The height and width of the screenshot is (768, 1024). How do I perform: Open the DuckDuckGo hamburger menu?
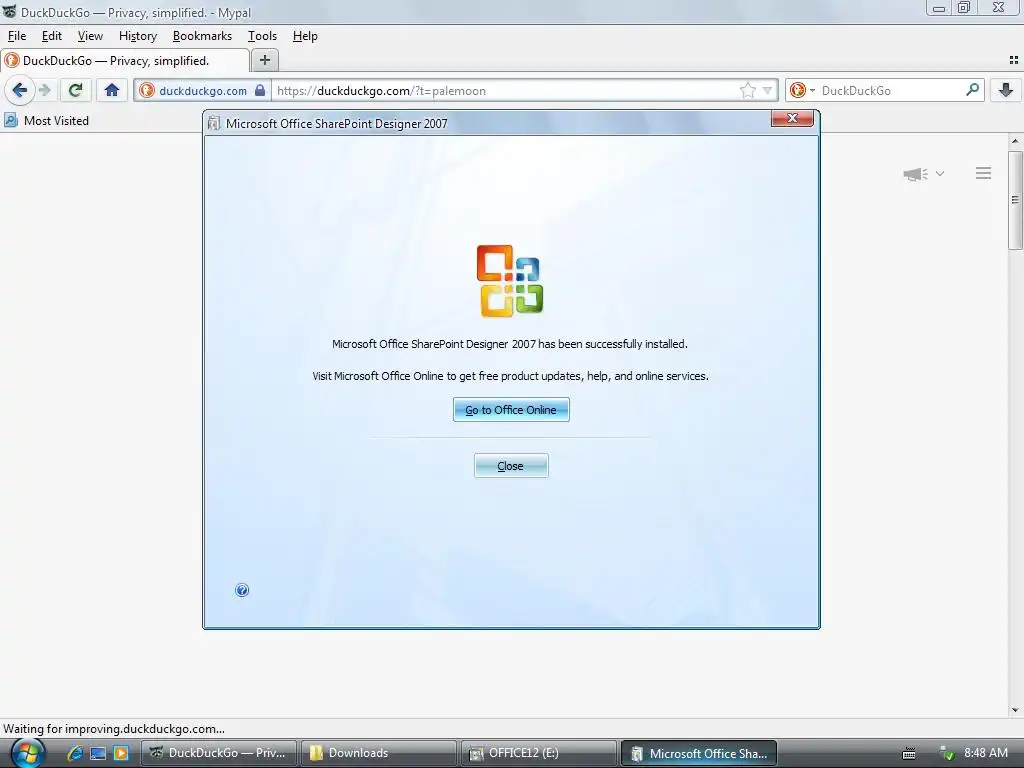click(x=984, y=173)
